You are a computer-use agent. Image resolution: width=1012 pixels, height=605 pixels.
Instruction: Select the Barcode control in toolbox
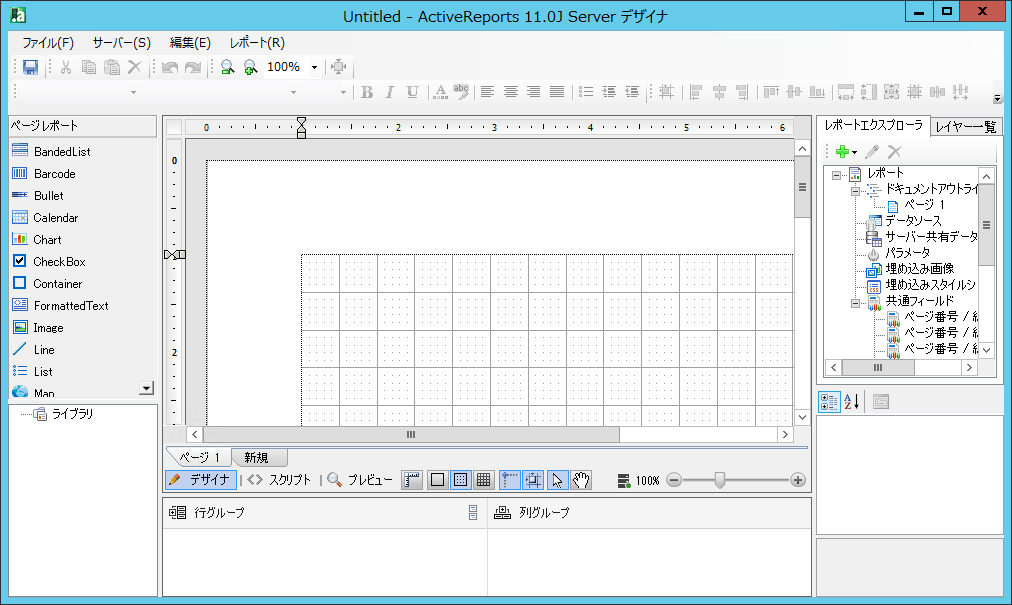54,174
